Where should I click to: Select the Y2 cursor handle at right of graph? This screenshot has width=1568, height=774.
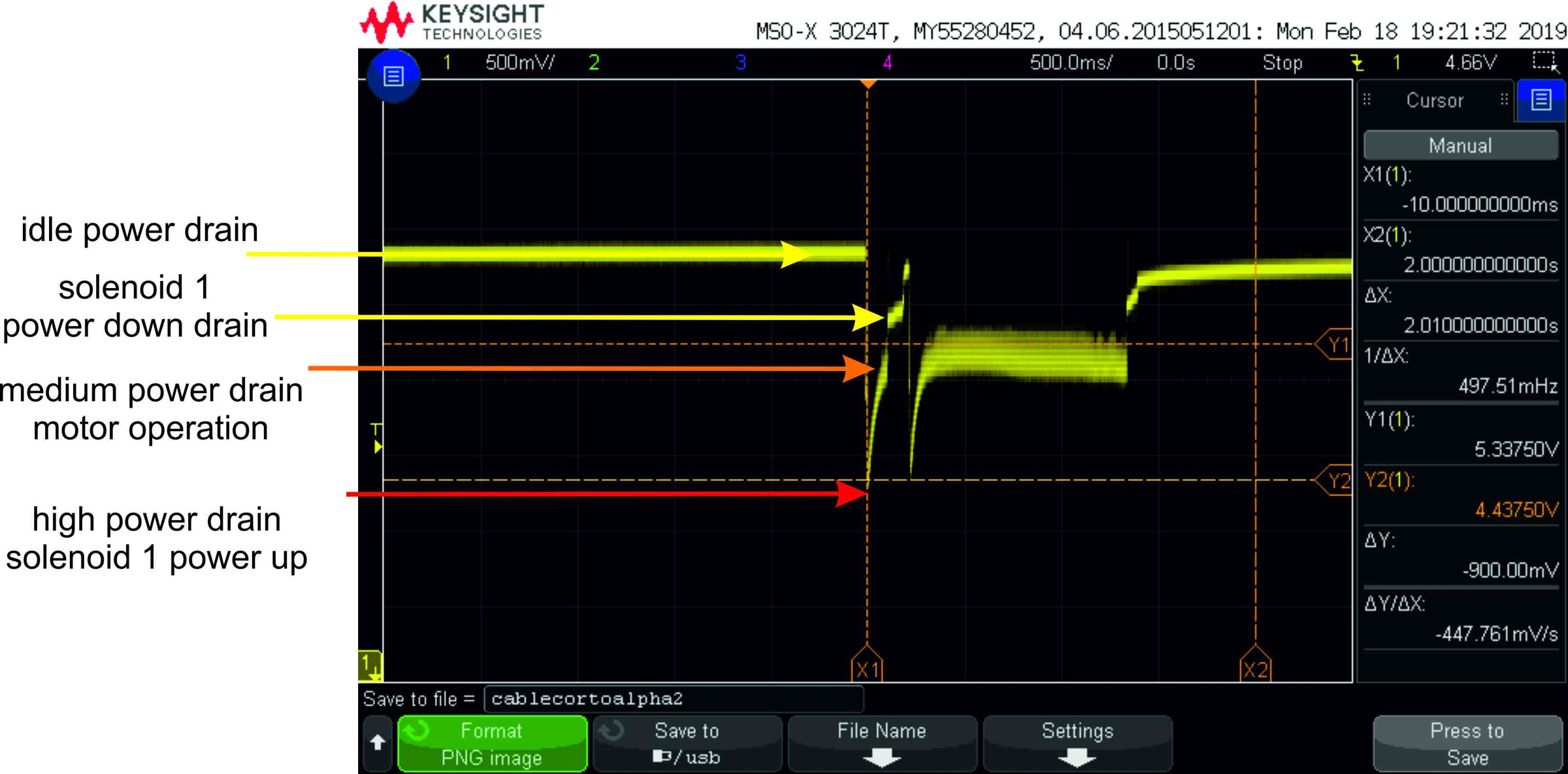(1333, 480)
